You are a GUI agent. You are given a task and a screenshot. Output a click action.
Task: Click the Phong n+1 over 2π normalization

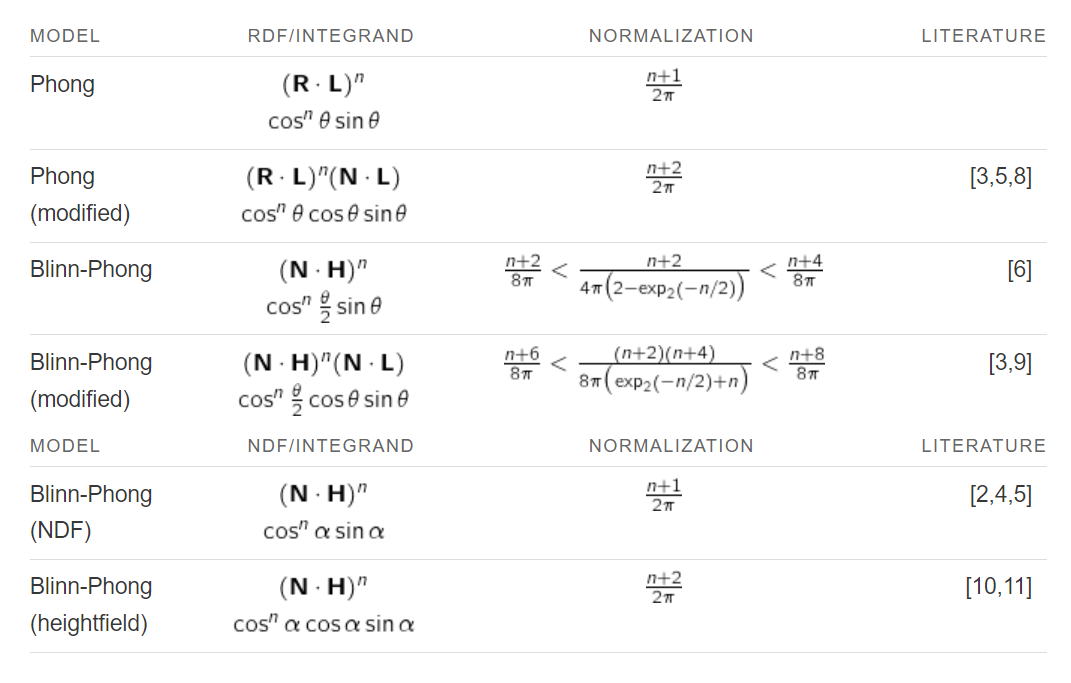click(663, 85)
